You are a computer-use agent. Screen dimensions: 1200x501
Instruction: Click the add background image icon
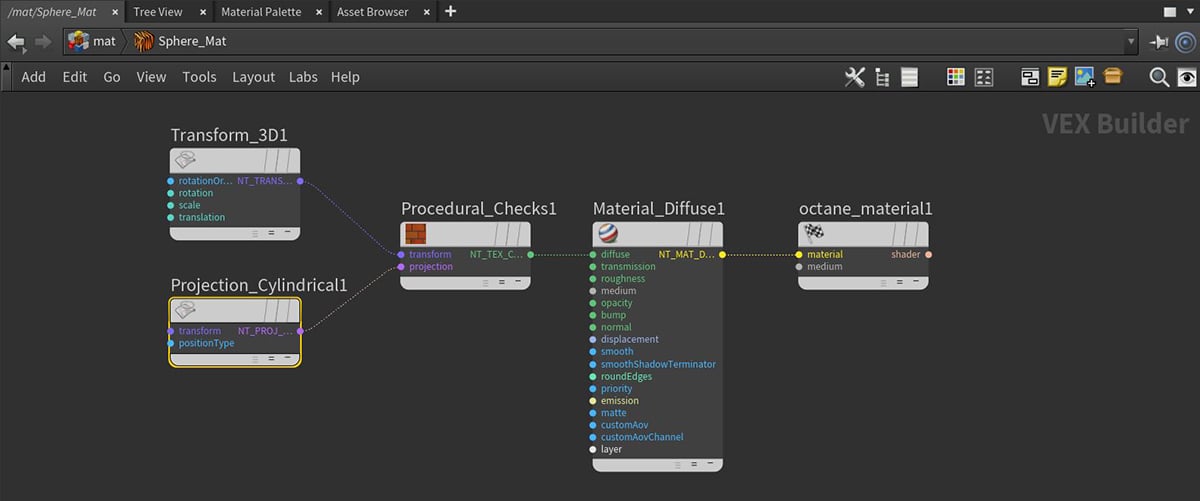tap(1085, 77)
